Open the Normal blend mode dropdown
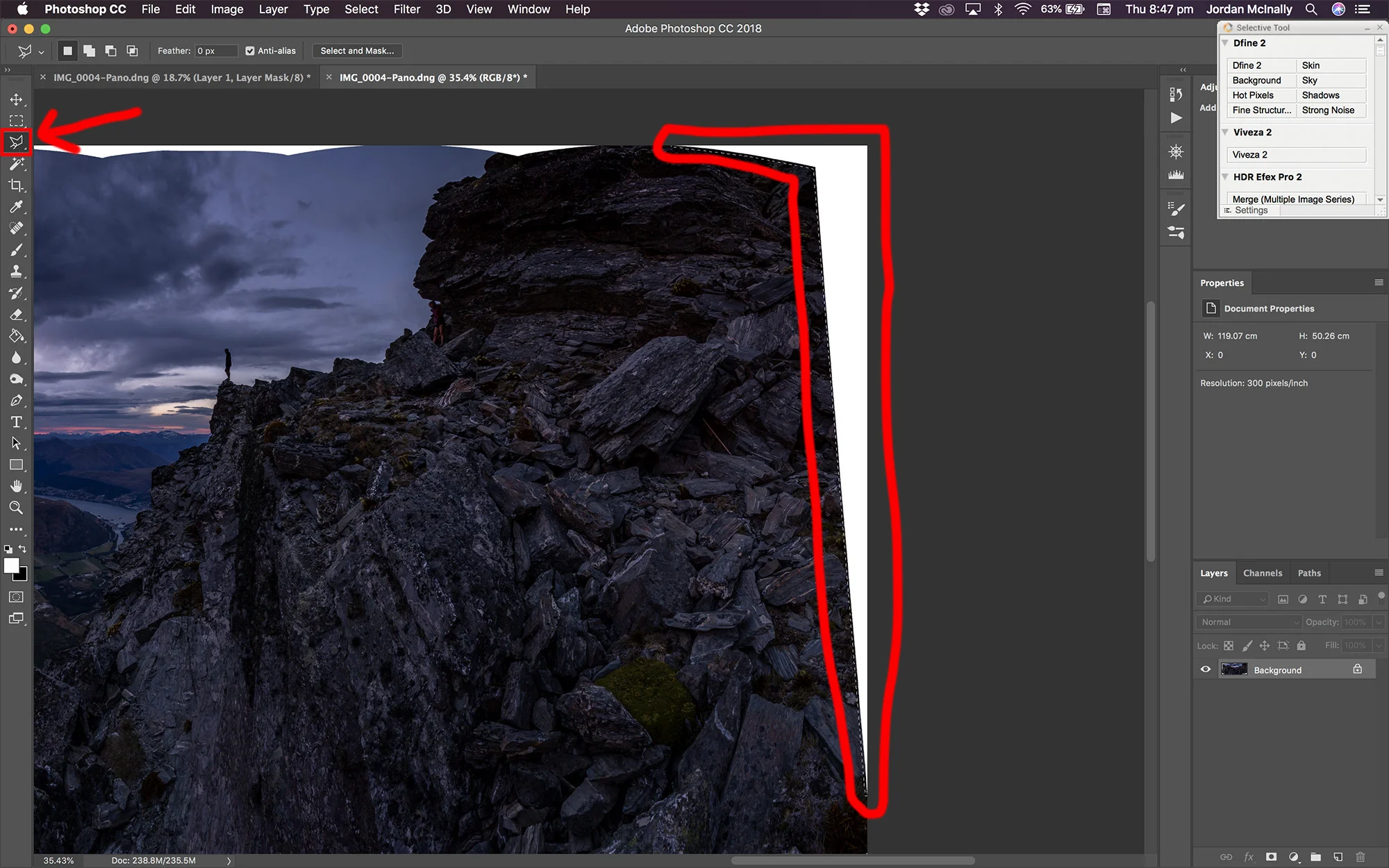Image resolution: width=1389 pixels, height=868 pixels. click(x=1249, y=622)
